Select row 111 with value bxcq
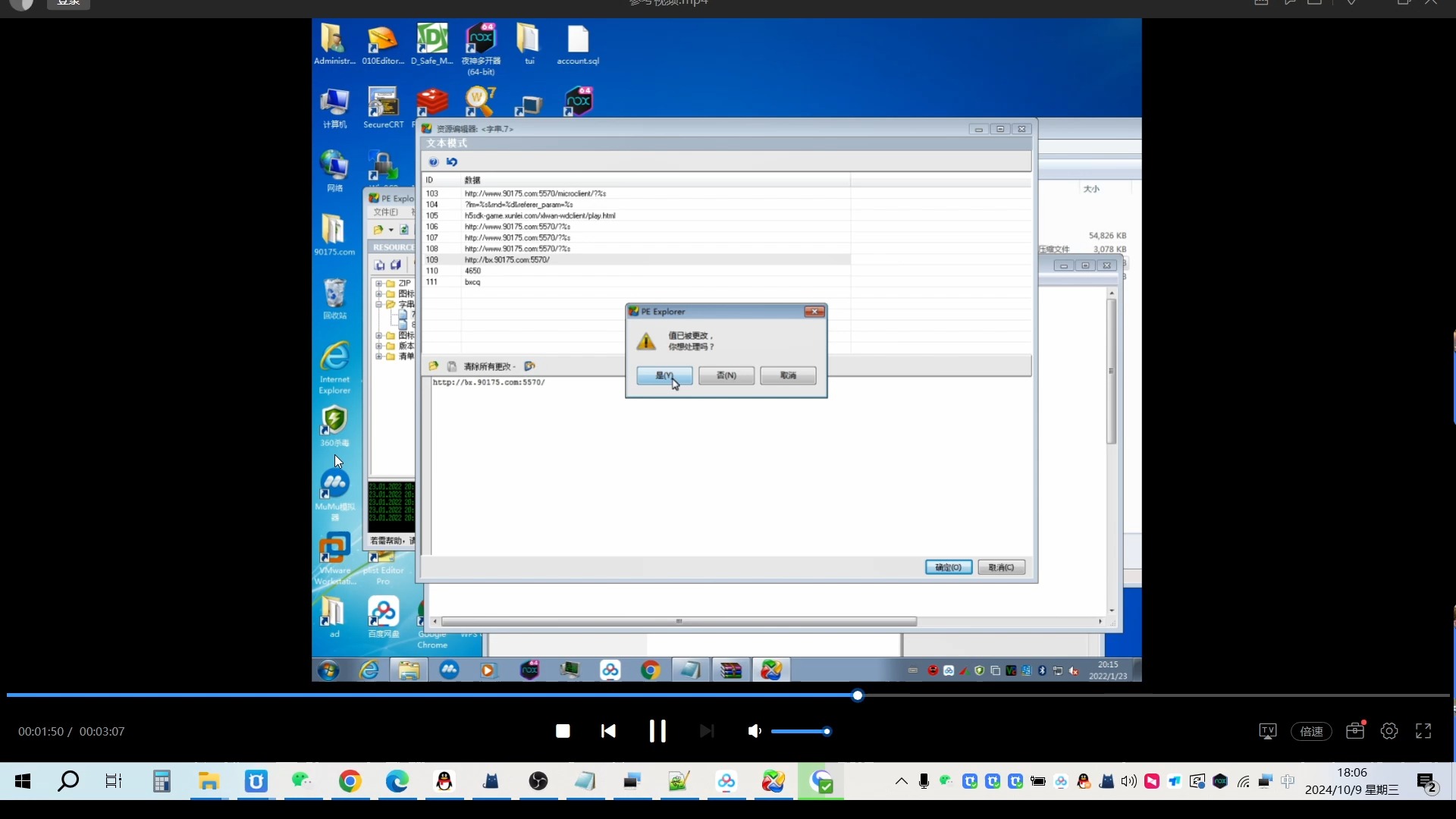1456x819 pixels. (x=637, y=282)
